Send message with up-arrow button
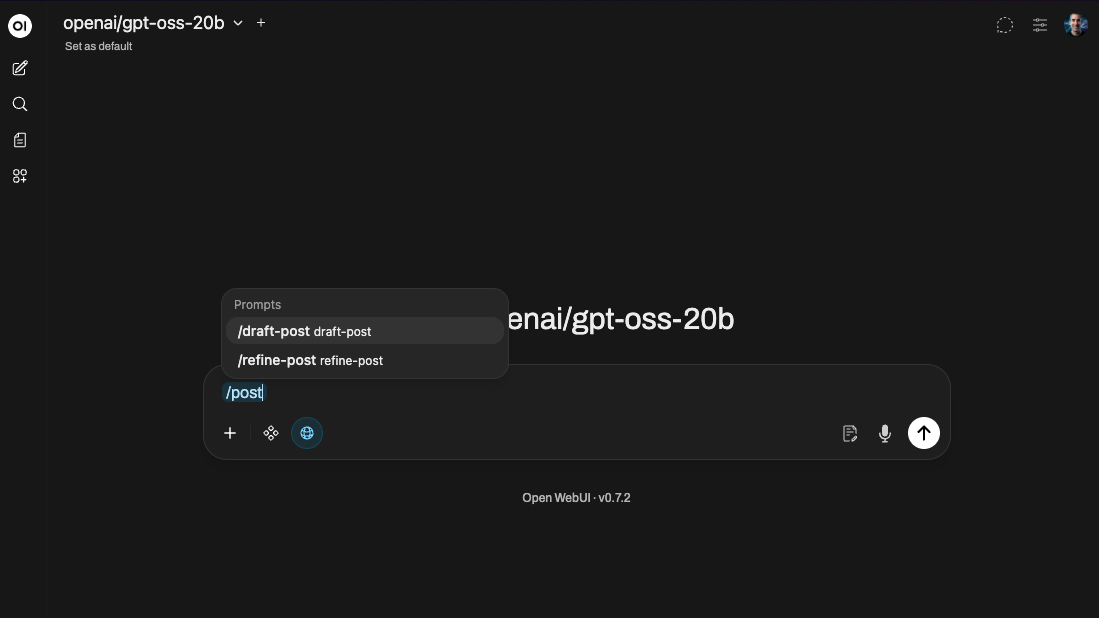1099x618 pixels. 924,433
